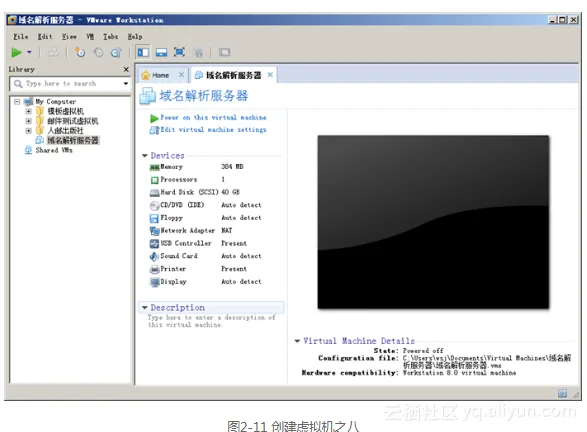Enter full screen mode icon

pyautogui.click(x=180, y=52)
